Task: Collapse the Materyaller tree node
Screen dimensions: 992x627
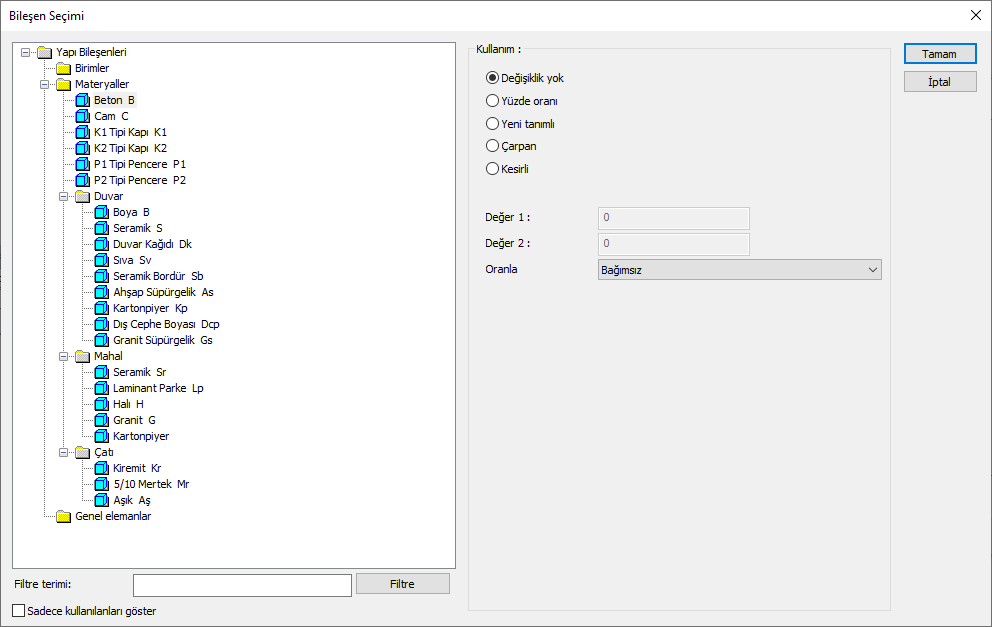Action: [x=44, y=84]
